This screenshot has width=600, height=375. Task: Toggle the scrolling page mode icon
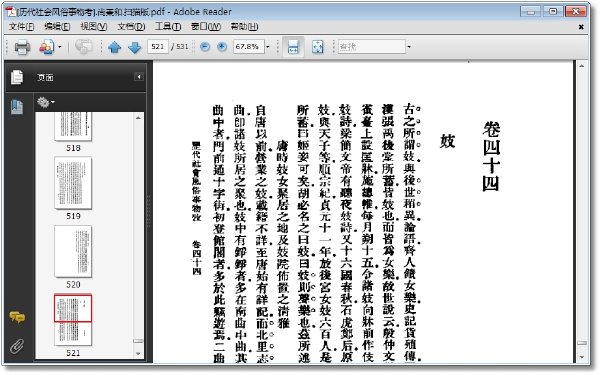(293, 47)
